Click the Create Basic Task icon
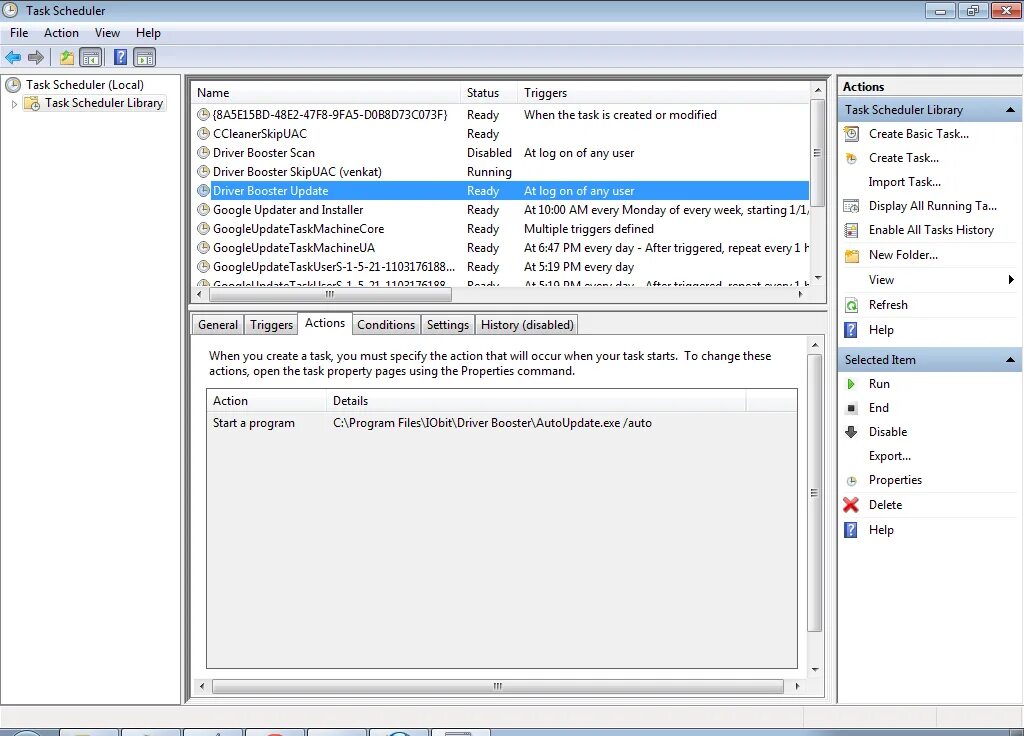1024x736 pixels. pos(852,134)
